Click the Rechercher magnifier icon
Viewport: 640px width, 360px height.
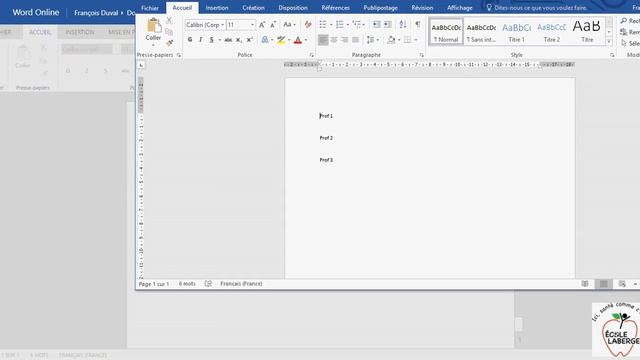click(x=624, y=21)
